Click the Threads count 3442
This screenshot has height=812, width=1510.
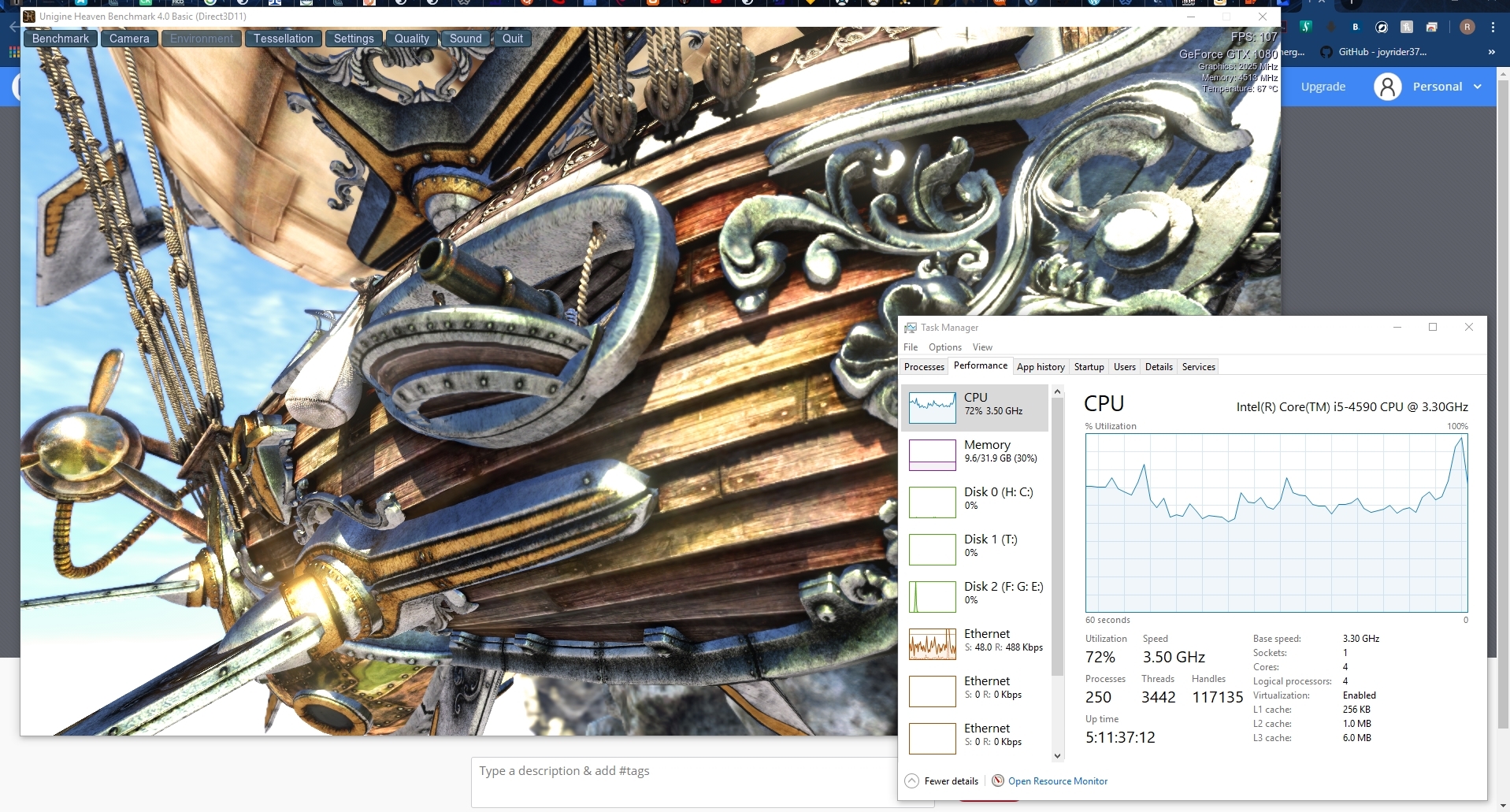[1159, 697]
